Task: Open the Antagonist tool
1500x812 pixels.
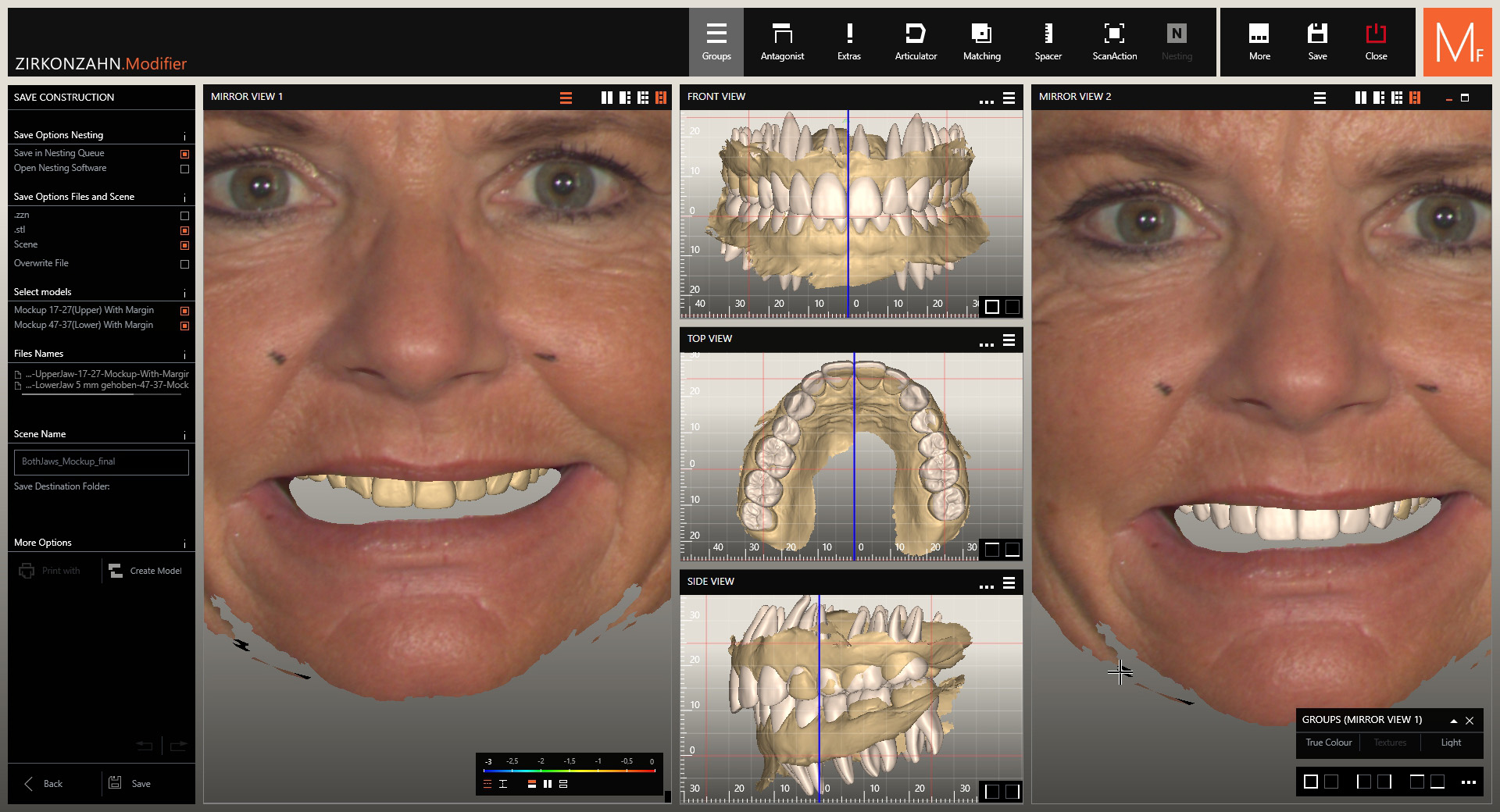Action: click(x=782, y=42)
